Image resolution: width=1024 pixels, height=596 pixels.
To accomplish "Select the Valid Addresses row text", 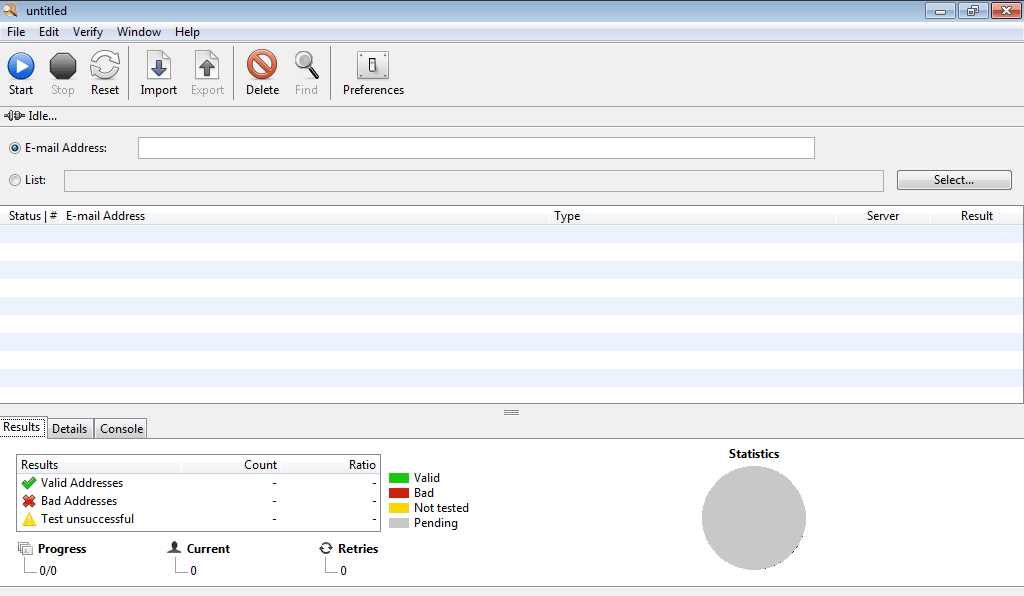I will pos(82,483).
